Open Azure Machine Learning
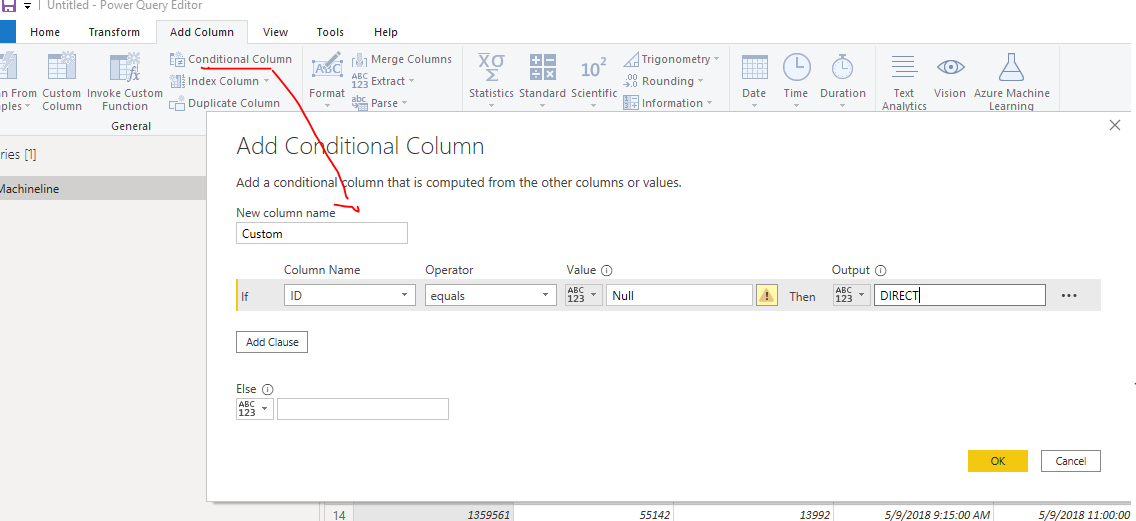The width and height of the screenshot is (1136, 521). pyautogui.click(x=1011, y=81)
